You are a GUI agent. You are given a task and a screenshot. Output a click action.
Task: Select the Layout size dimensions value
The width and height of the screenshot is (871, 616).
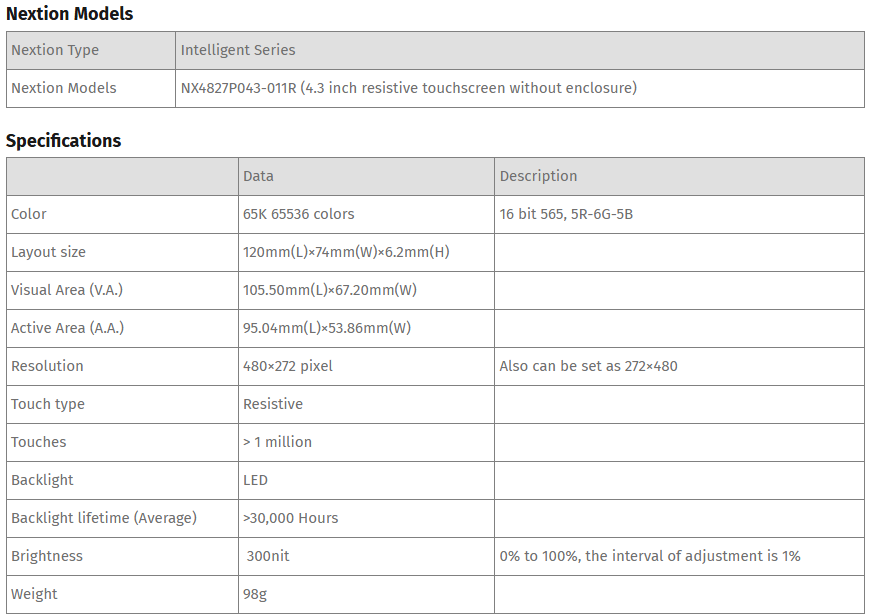[346, 252]
